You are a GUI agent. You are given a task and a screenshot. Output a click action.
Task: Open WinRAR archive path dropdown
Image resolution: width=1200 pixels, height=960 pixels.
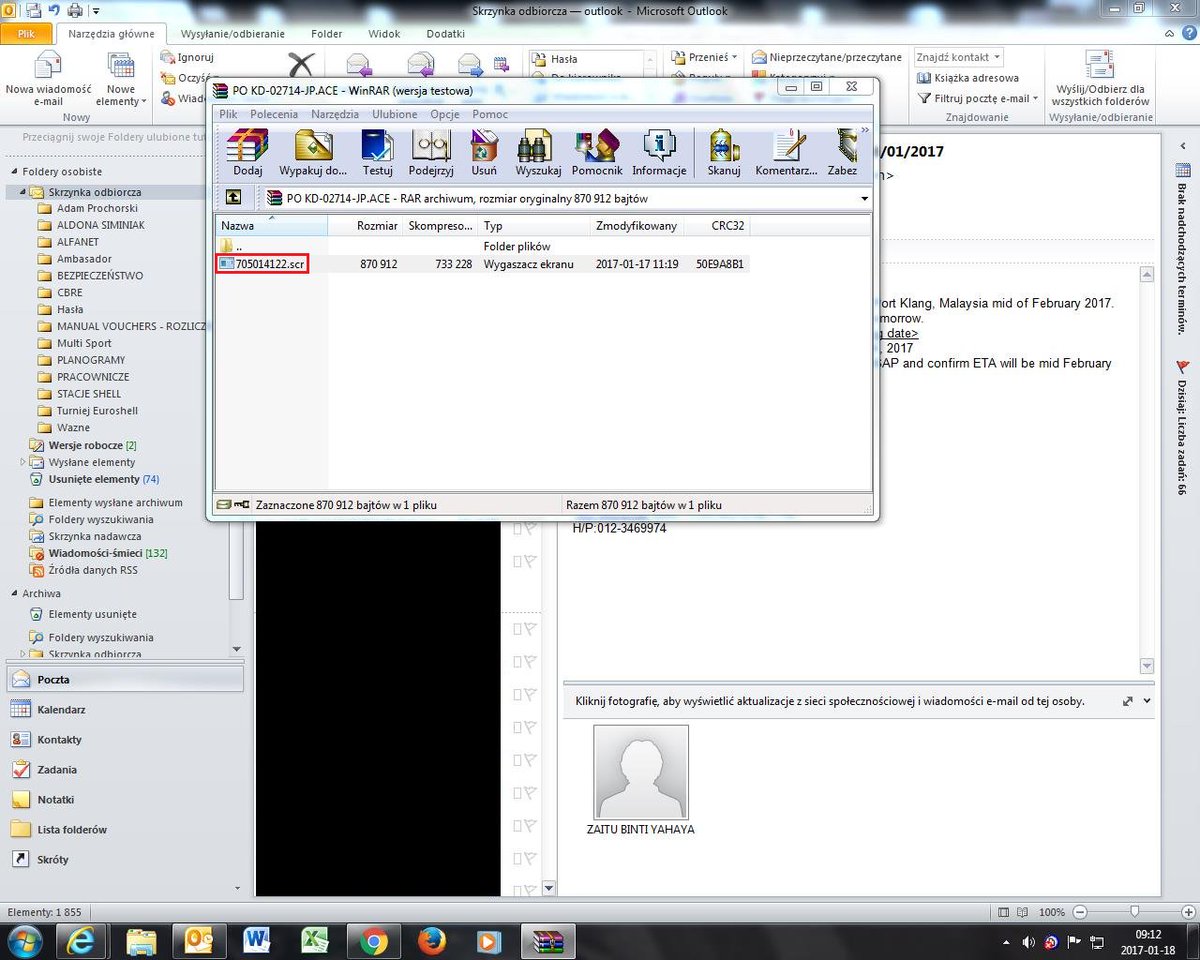864,199
